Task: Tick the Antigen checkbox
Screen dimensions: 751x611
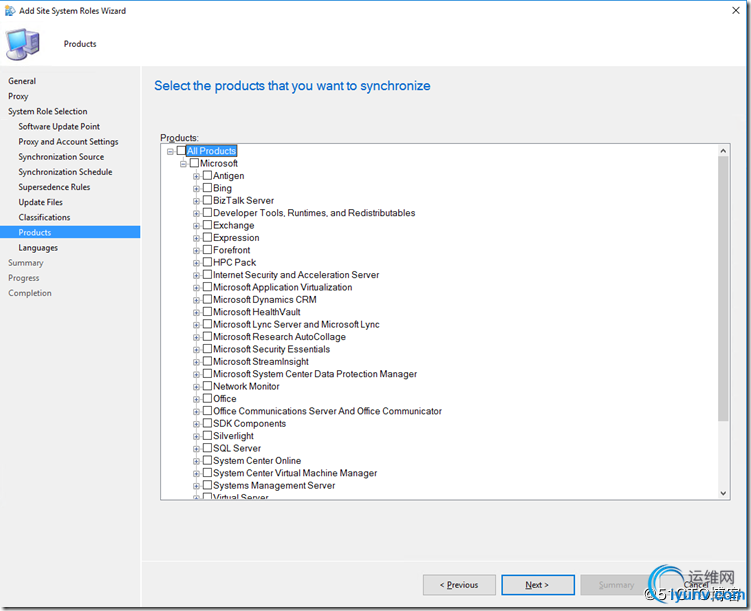Action: click(x=207, y=175)
